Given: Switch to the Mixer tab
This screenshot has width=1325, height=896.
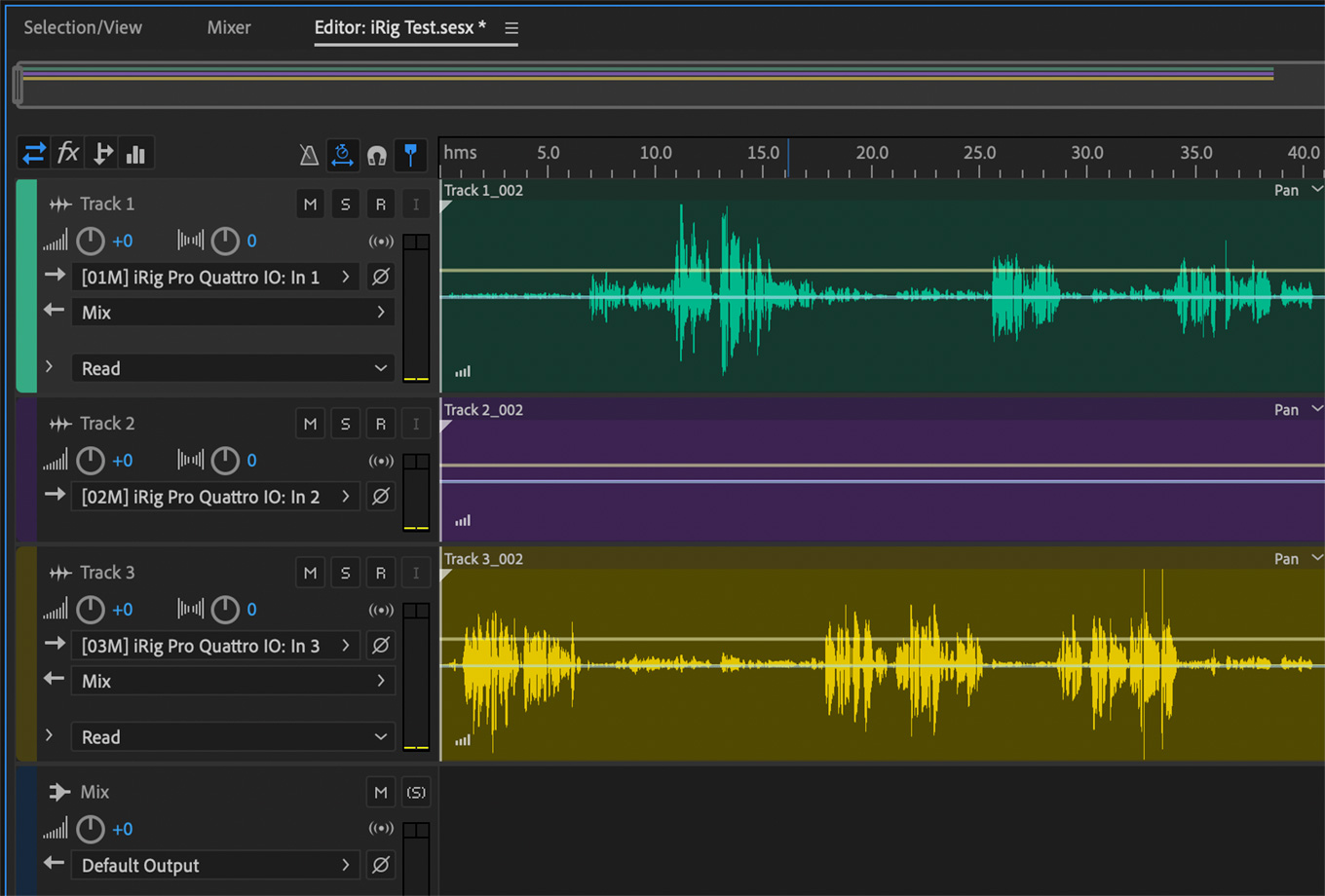Looking at the screenshot, I should (229, 27).
